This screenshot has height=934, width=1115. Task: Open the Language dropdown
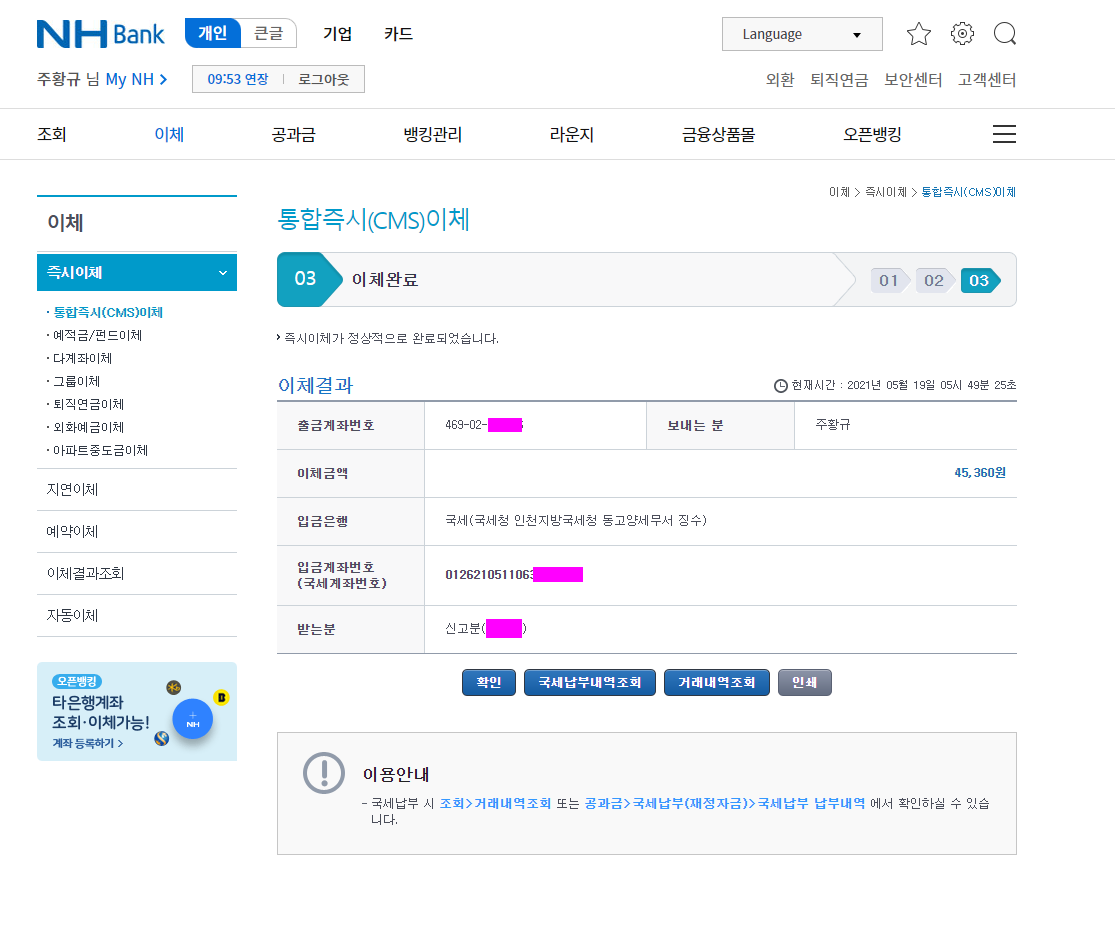click(x=801, y=34)
